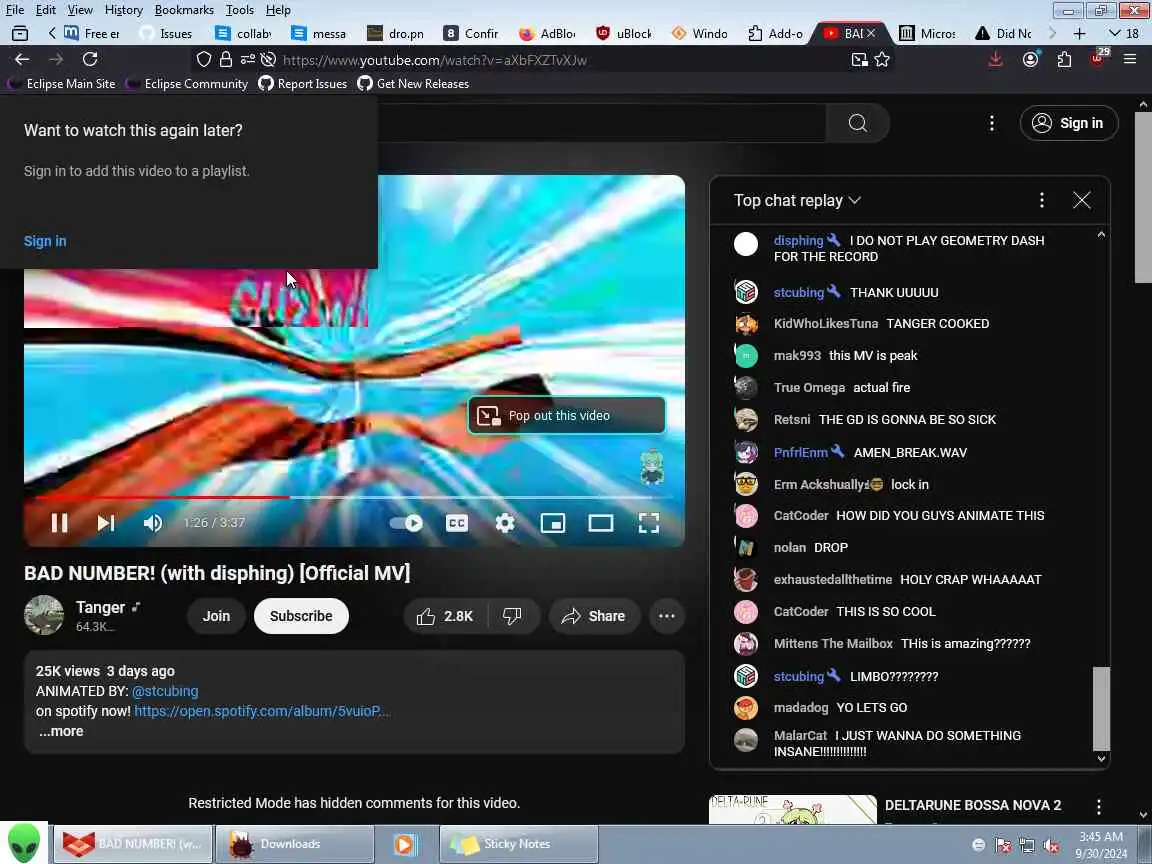Screen dimensions: 1152x864
Task: Open the Spotify album link
Action: [262, 711]
